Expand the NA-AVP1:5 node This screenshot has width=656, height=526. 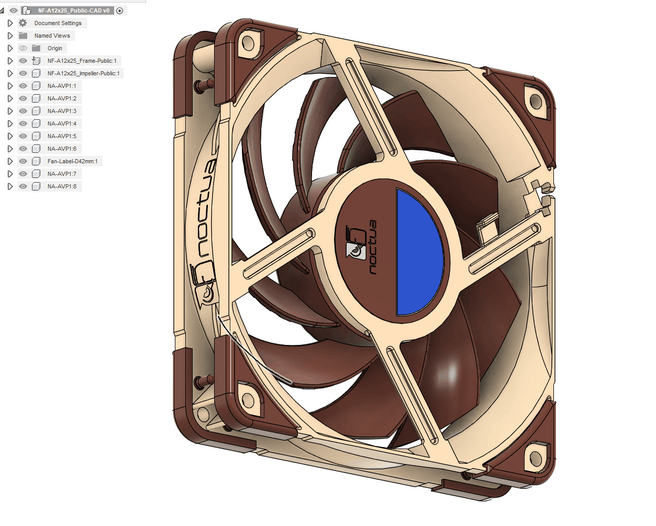(10, 136)
